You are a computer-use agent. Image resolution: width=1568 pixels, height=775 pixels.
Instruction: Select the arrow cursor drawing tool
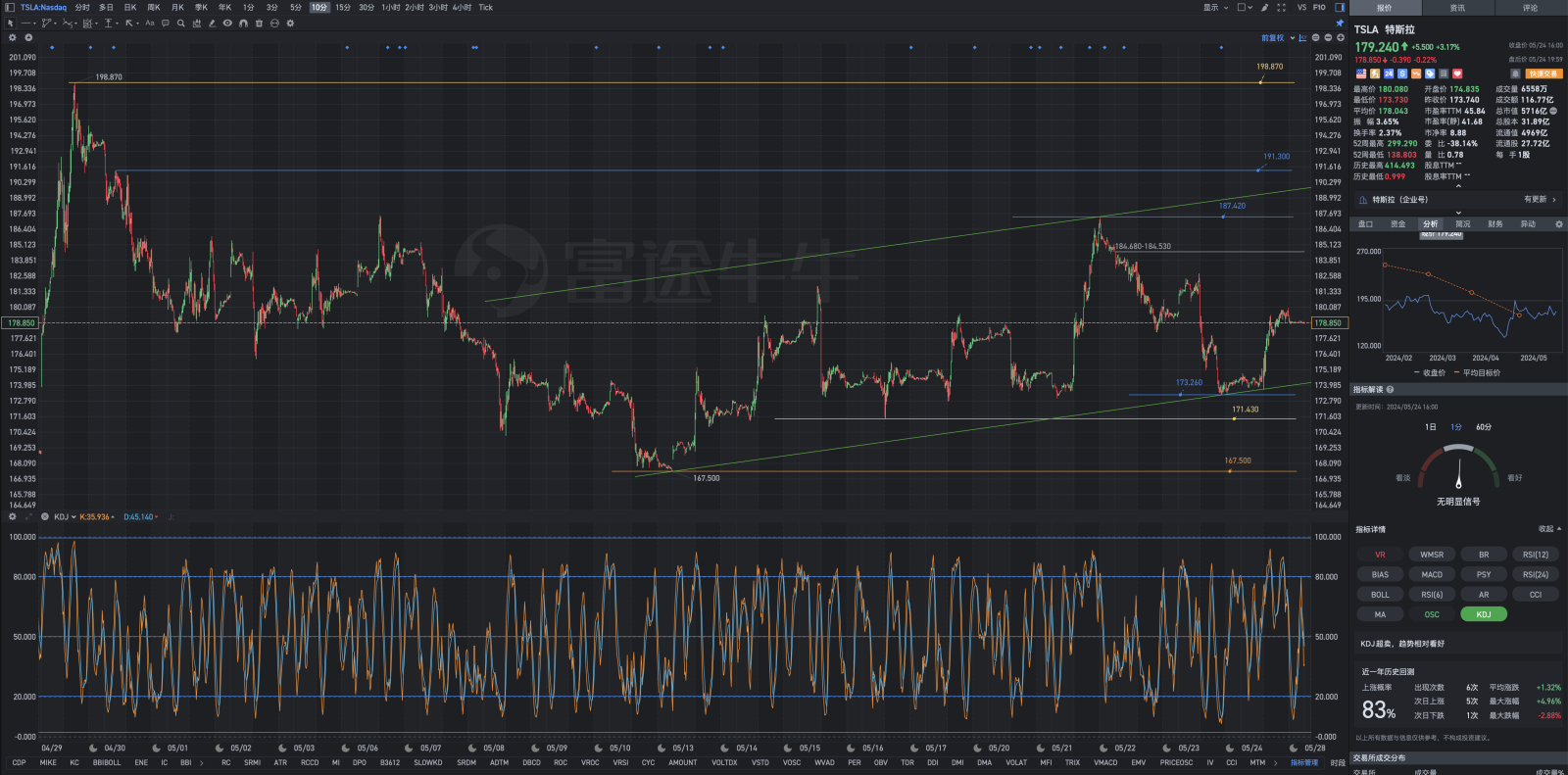point(10,23)
